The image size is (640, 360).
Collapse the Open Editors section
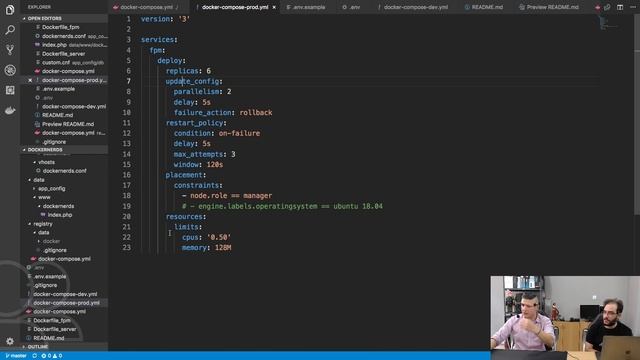(x=44, y=18)
